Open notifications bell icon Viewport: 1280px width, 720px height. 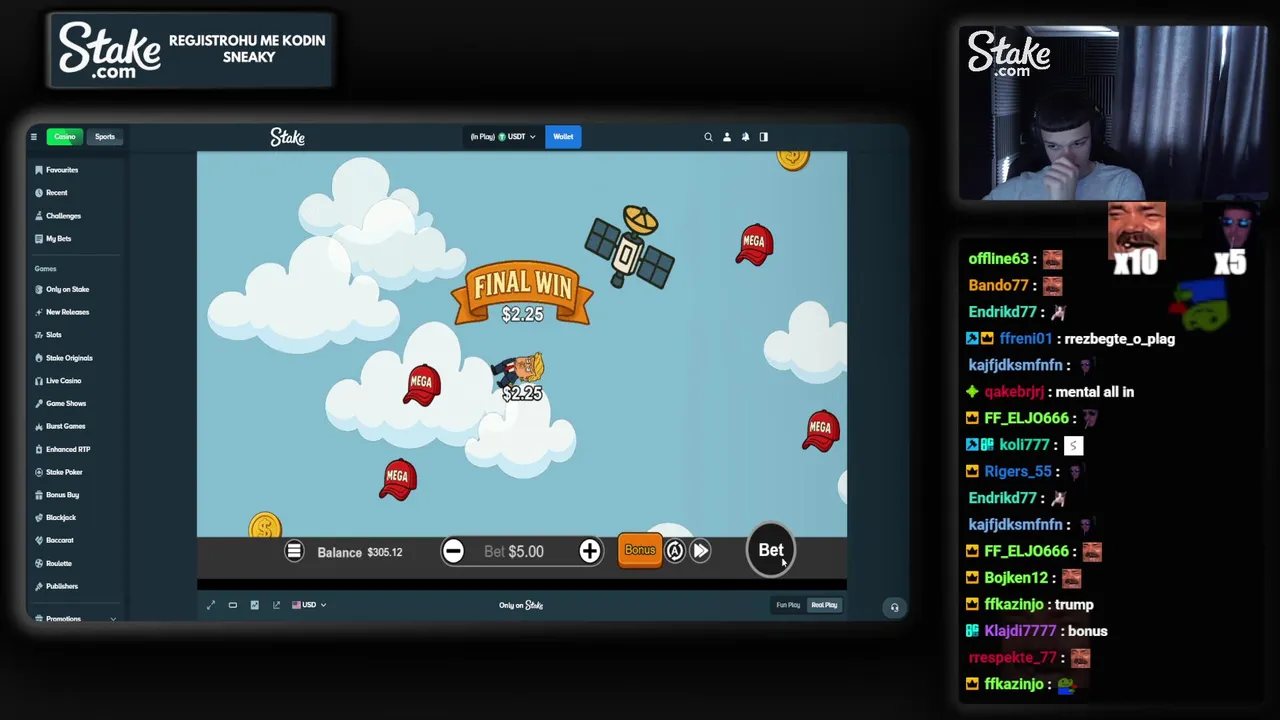(745, 137)
